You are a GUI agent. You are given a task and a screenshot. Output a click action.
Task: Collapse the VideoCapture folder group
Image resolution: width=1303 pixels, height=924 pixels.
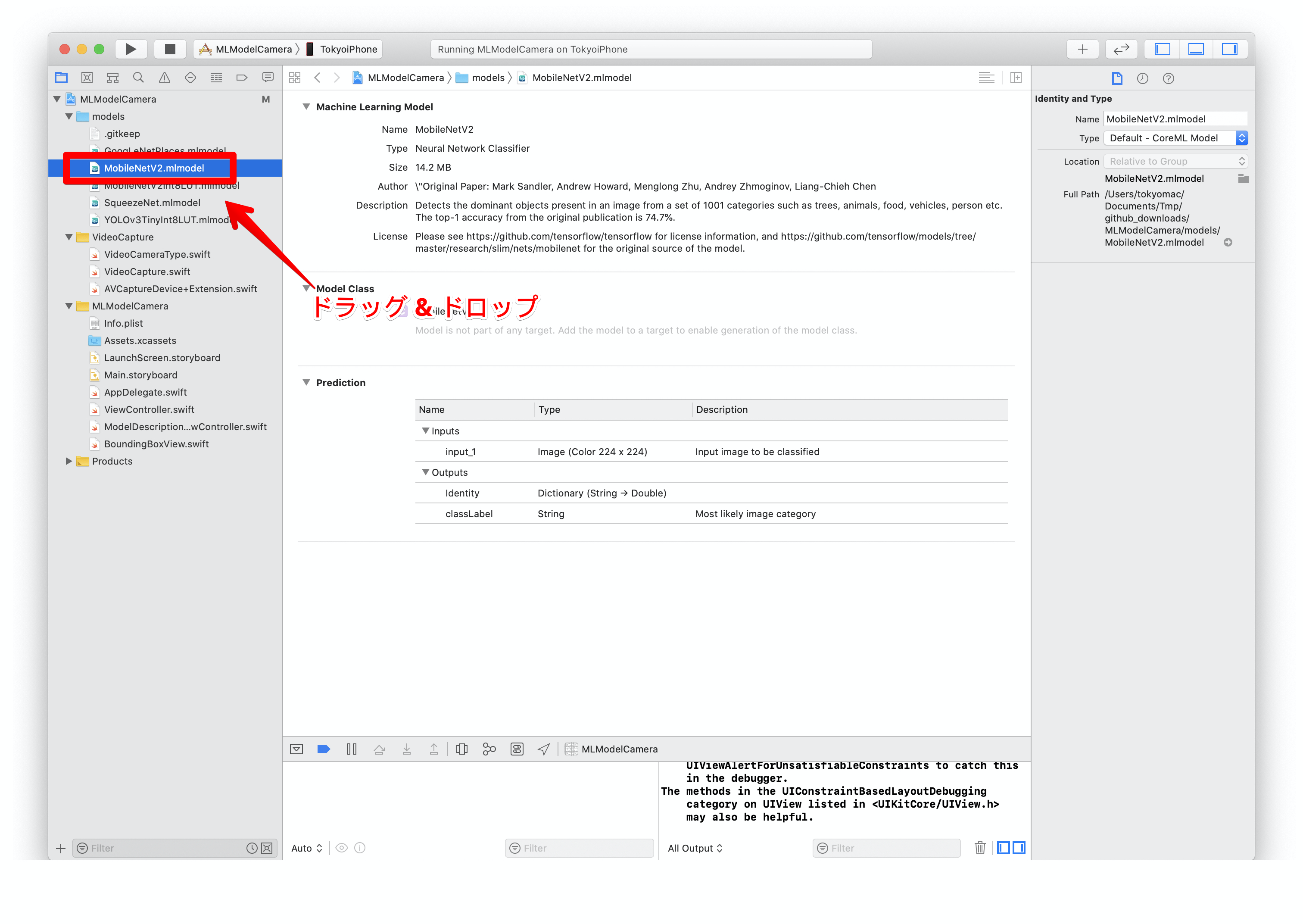pyautogui.click(x=69, y=237)
